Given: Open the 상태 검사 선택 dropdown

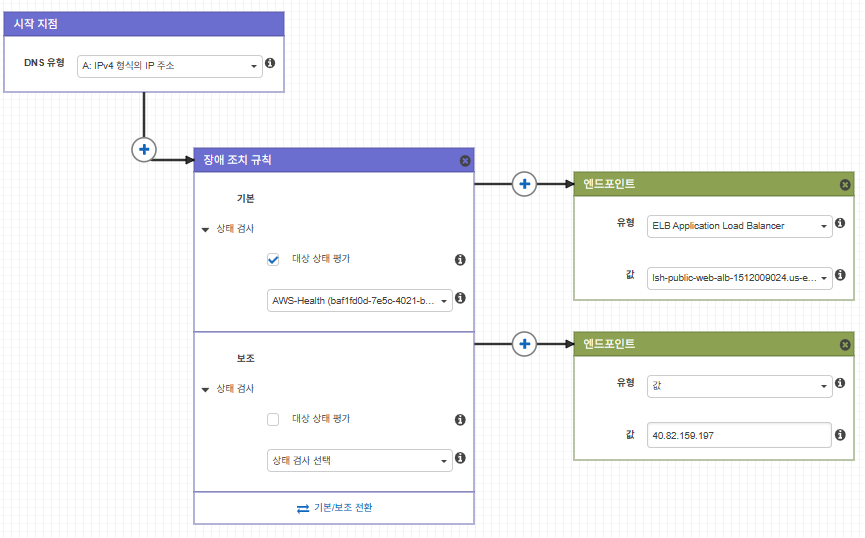Looking at the screenshot, I should click(x=360, y=461).
